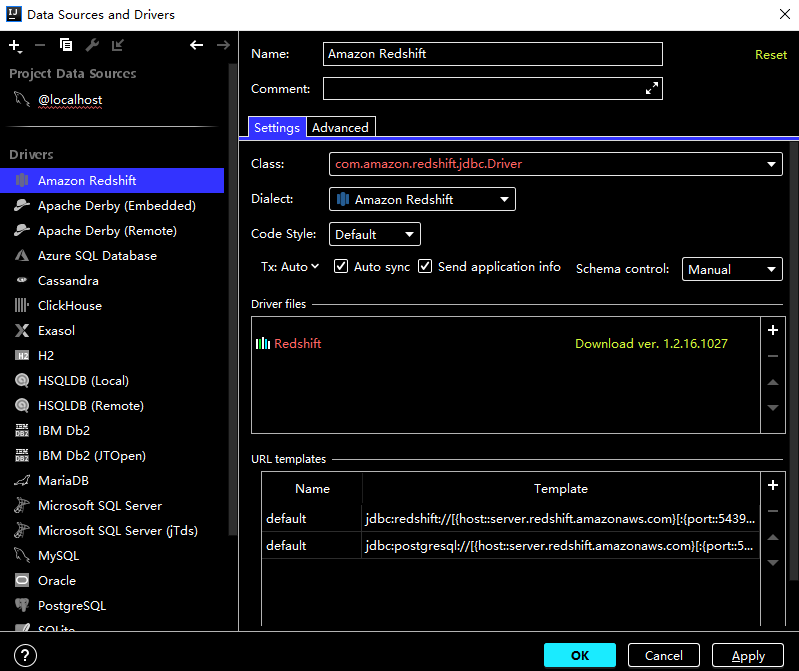Select the Cassandra driver

click(x=112, y=280)
